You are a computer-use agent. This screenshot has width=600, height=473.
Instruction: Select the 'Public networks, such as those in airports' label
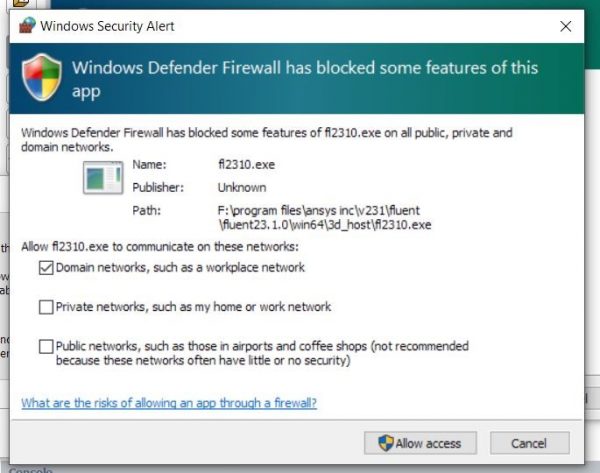(x=262, y=353)
